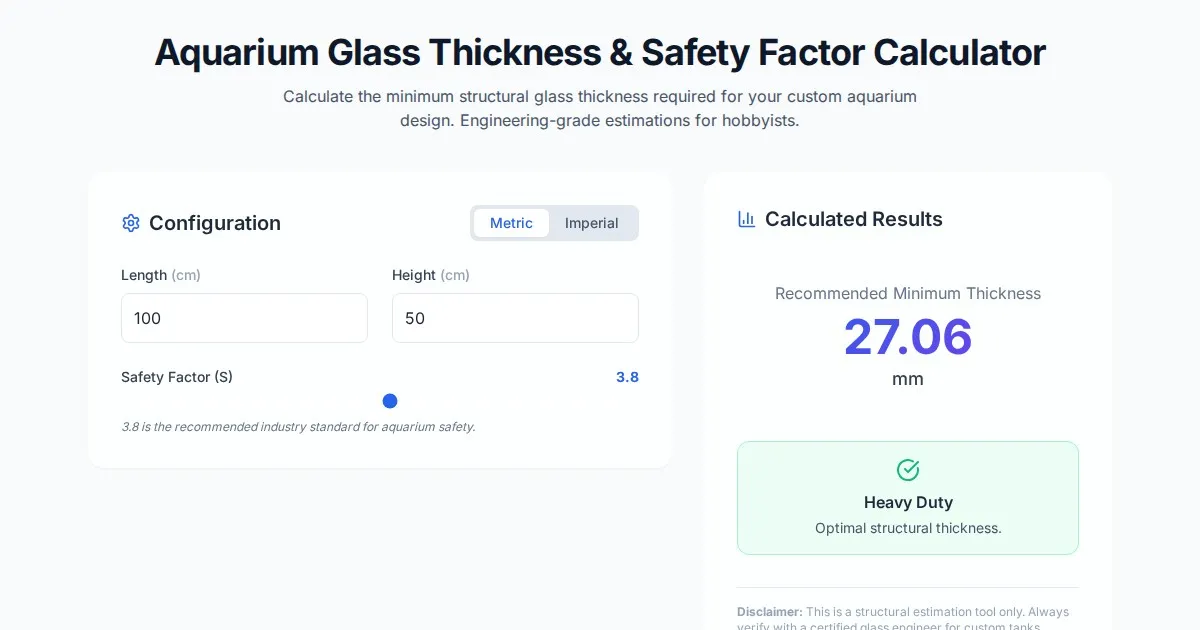
Task: Click the Length (cm) label
Action: point(160,275)
